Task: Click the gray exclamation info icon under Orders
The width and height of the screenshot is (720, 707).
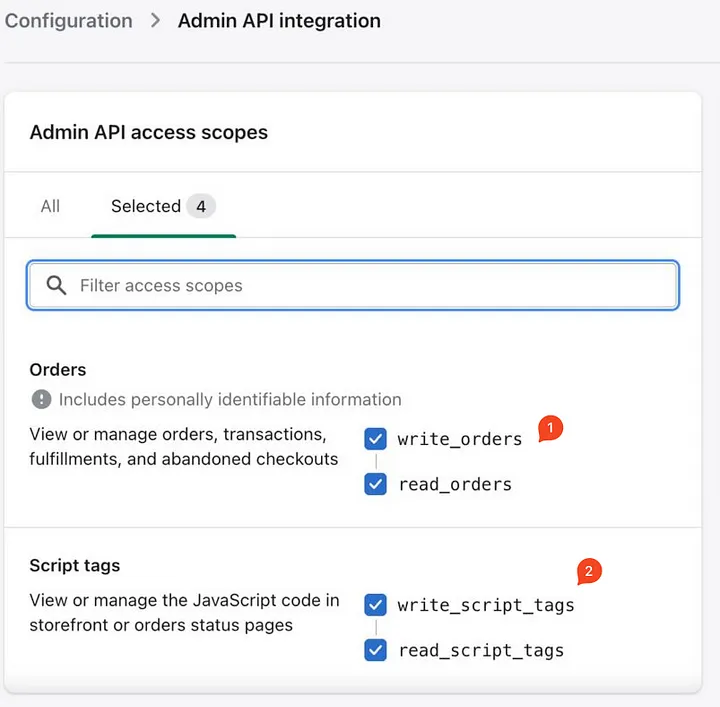Action: (41, 399)
